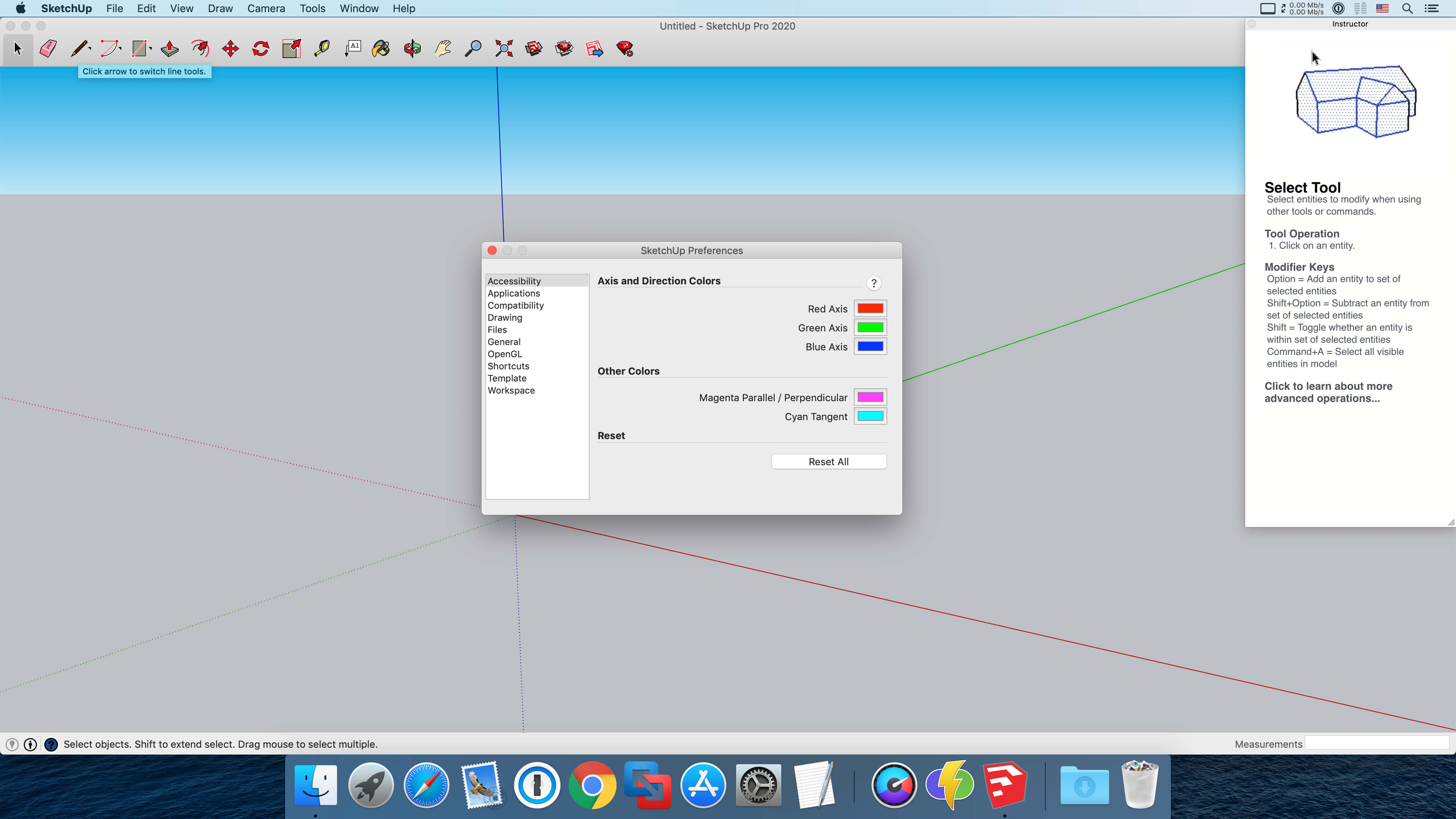Screen dimensions: 1456x819
Task: Expand the shape tools dropdown arrow
Action: (x=151, y=49)
